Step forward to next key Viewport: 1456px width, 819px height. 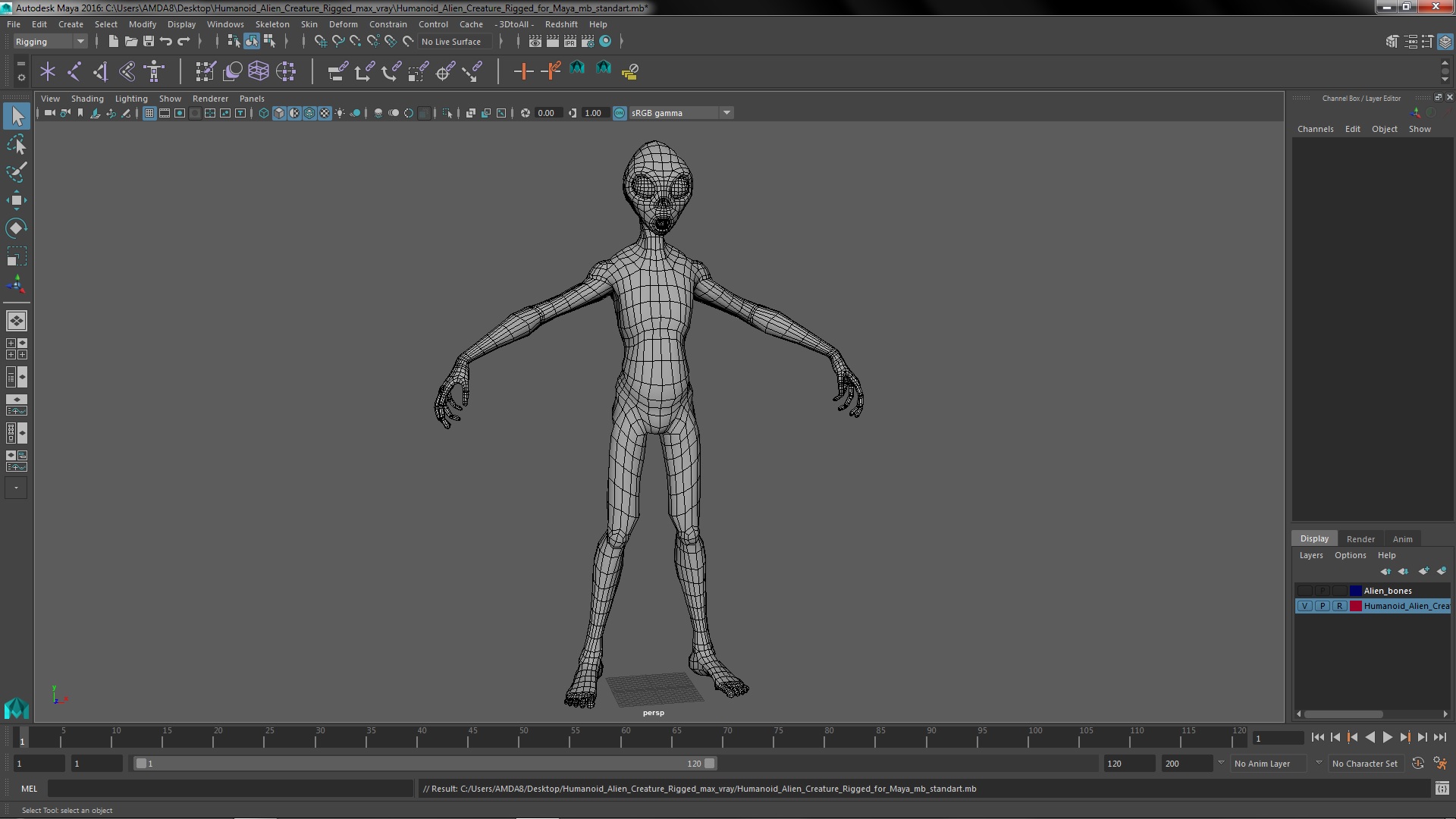[1404, 737]
